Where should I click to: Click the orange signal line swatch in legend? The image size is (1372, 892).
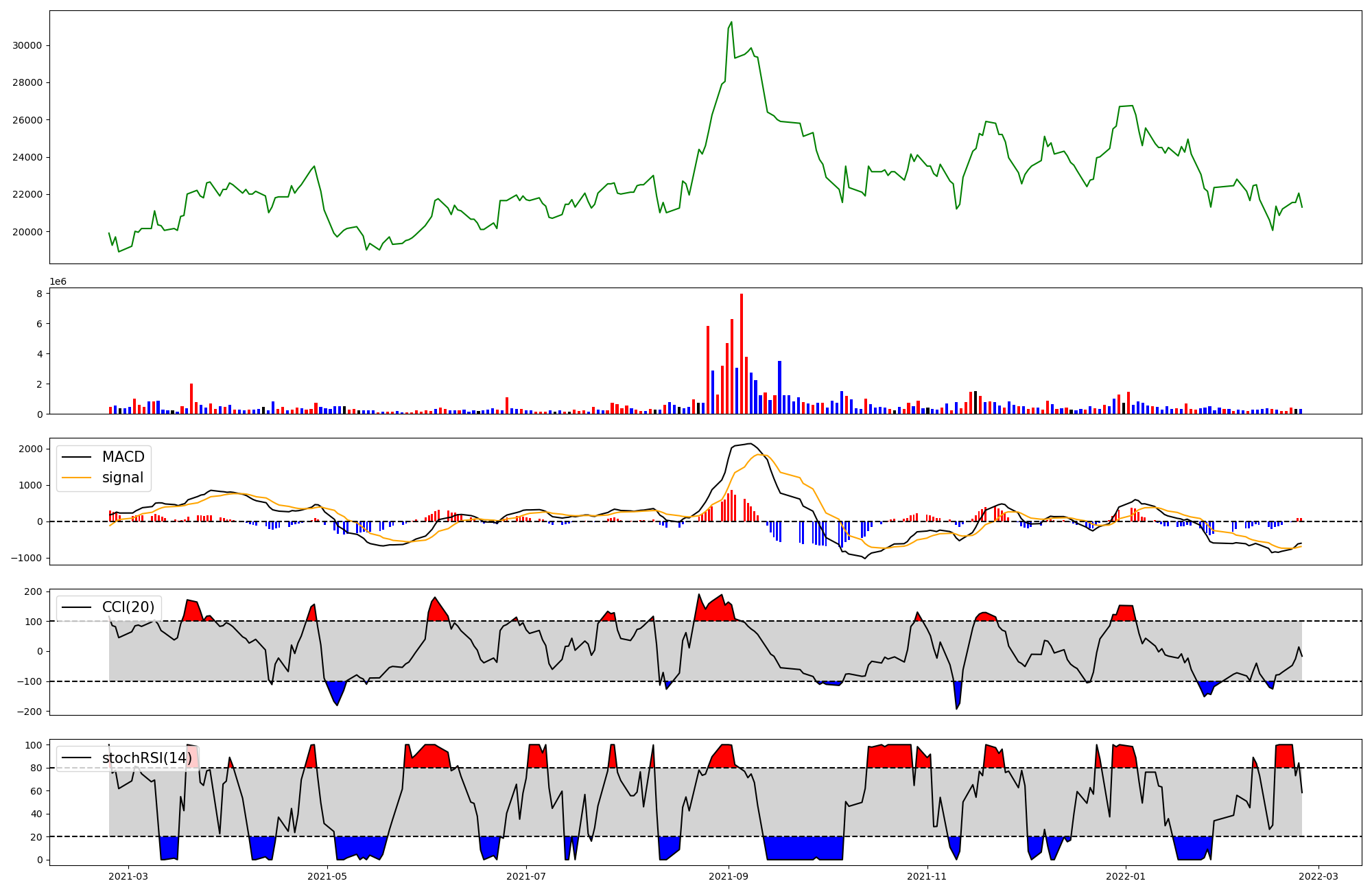tap(76, 478)
